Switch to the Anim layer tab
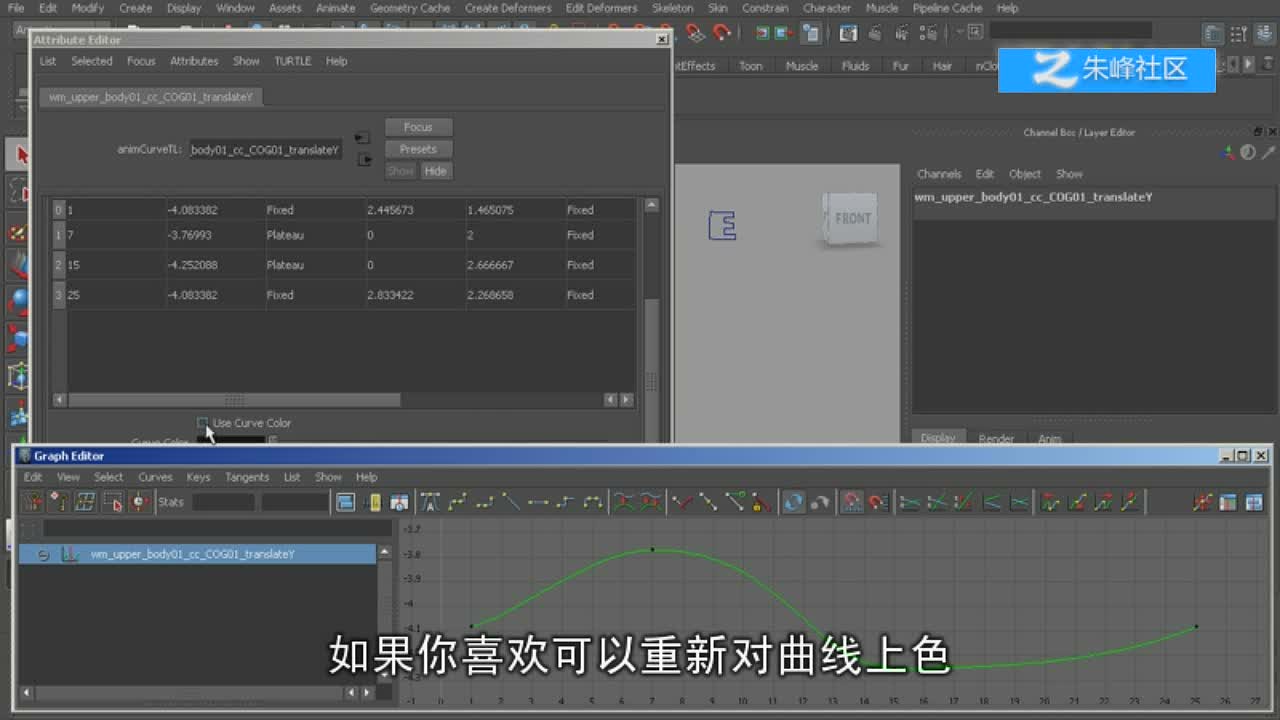 1049,438
